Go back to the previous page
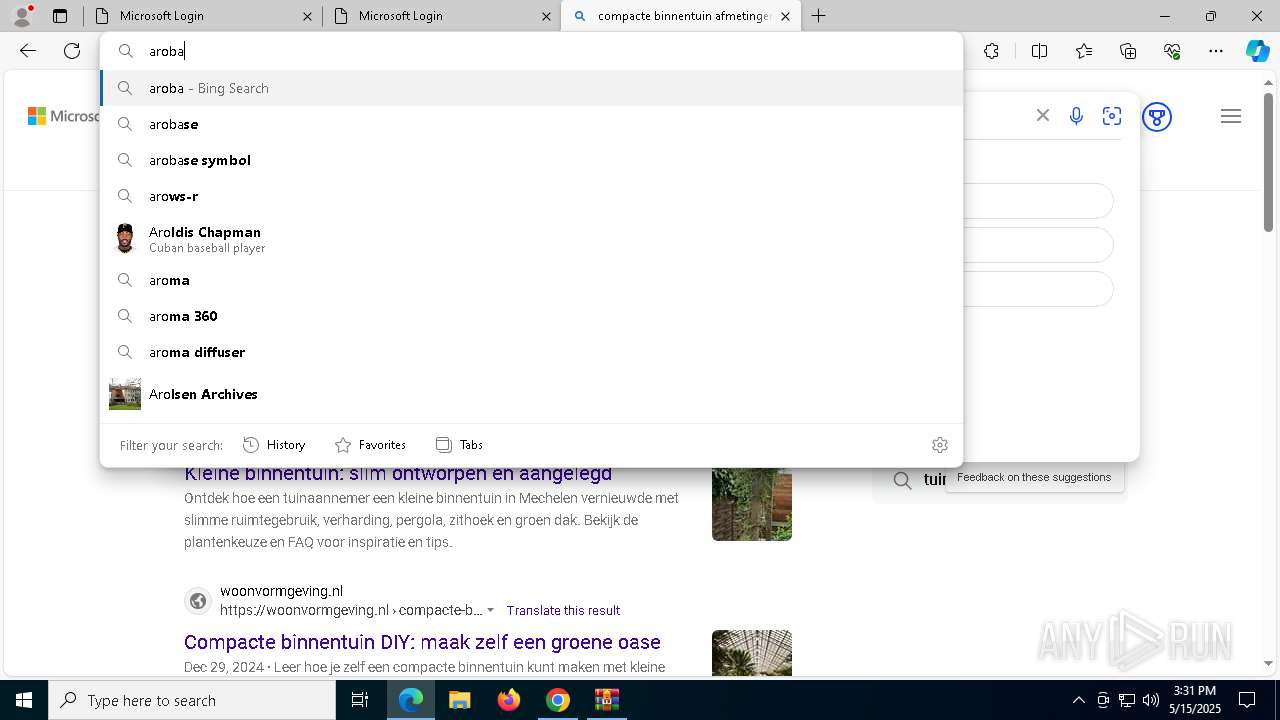 [x=28, y=51]
